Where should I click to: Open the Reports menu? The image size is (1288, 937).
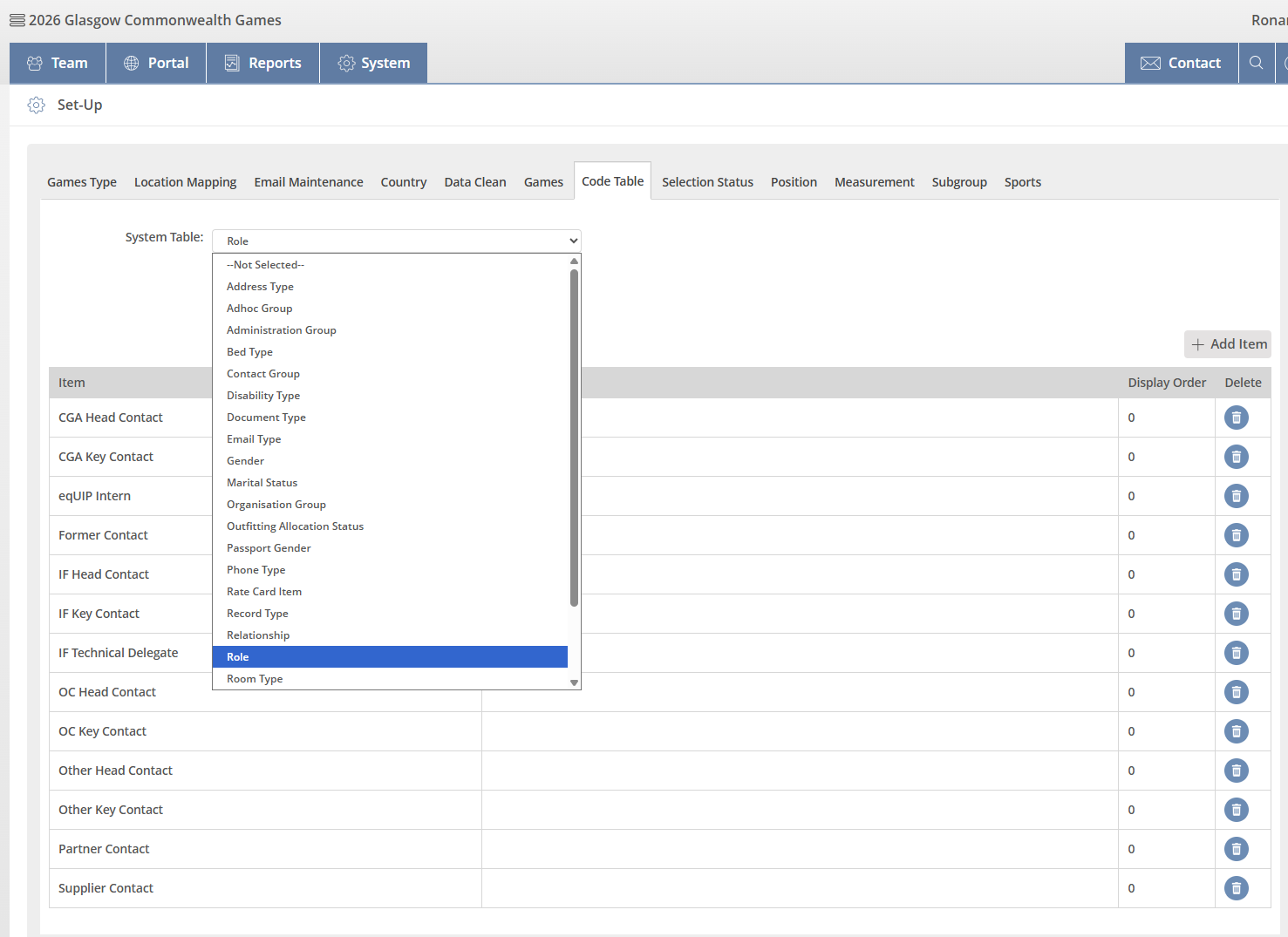263,63
